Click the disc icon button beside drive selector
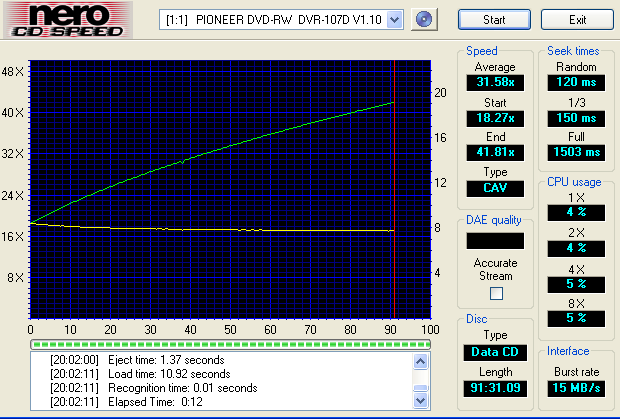 [426, 19]
